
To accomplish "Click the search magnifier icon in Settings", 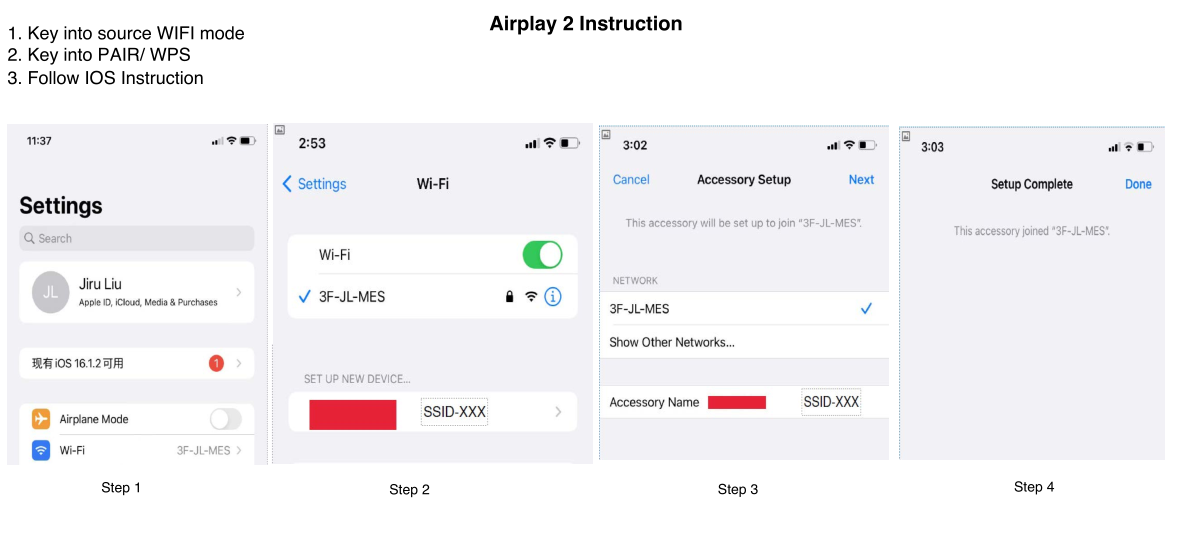I will tap(30, 239).
